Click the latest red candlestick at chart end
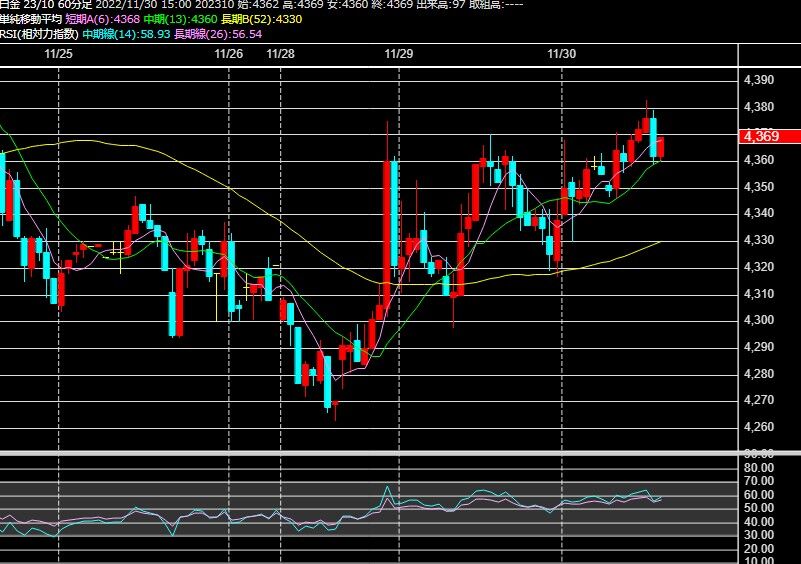The width and height of the screenshot is (801, 564). 661,148
